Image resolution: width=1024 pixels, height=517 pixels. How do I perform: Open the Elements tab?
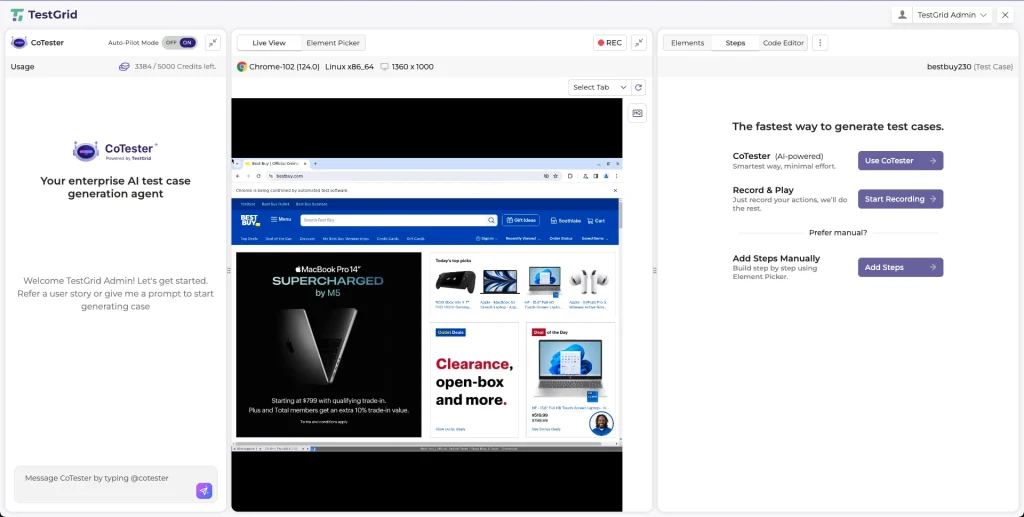click(x=687, y=43)
